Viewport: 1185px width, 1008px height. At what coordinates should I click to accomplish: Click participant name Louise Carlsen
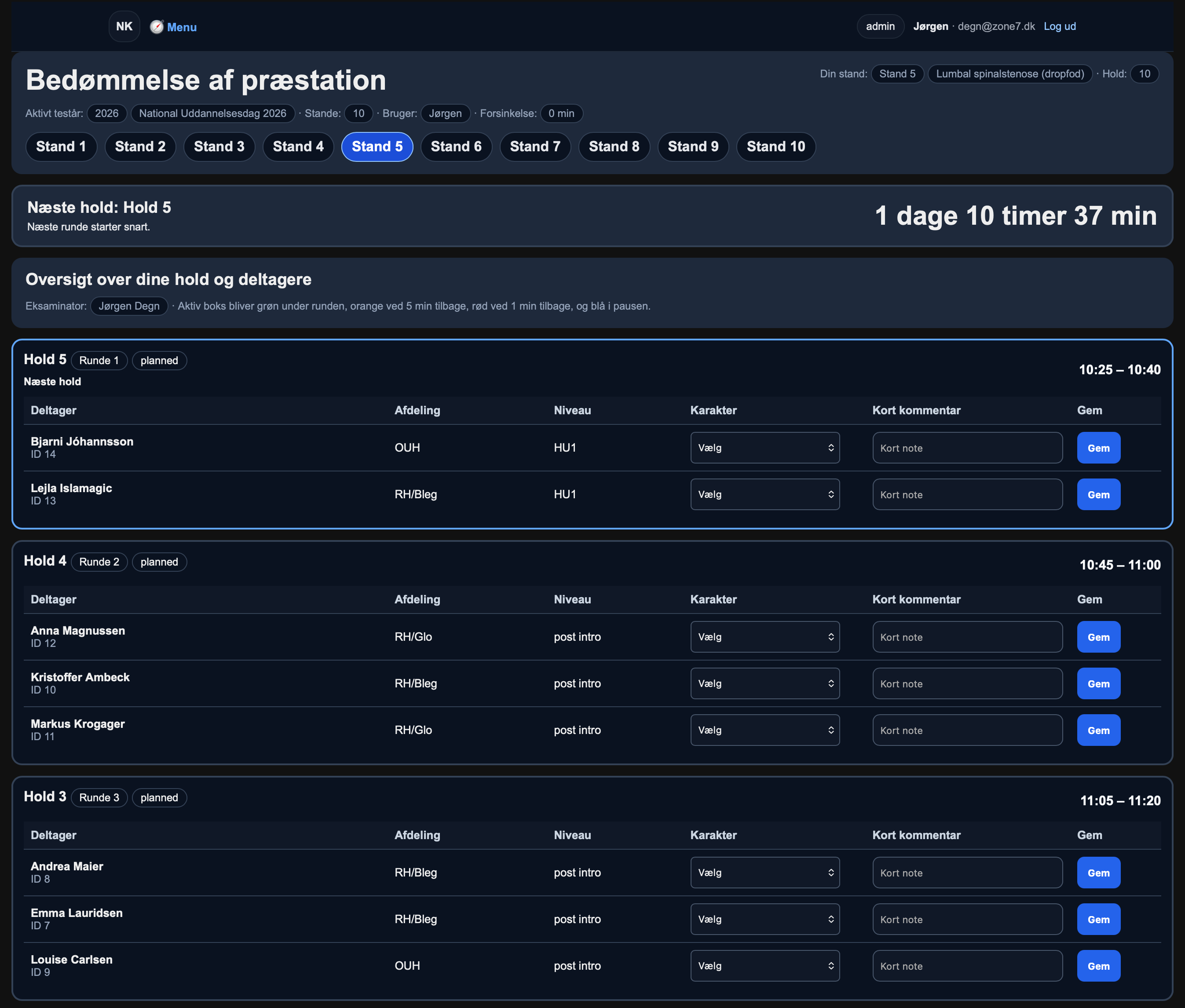(x=71, y=960)
